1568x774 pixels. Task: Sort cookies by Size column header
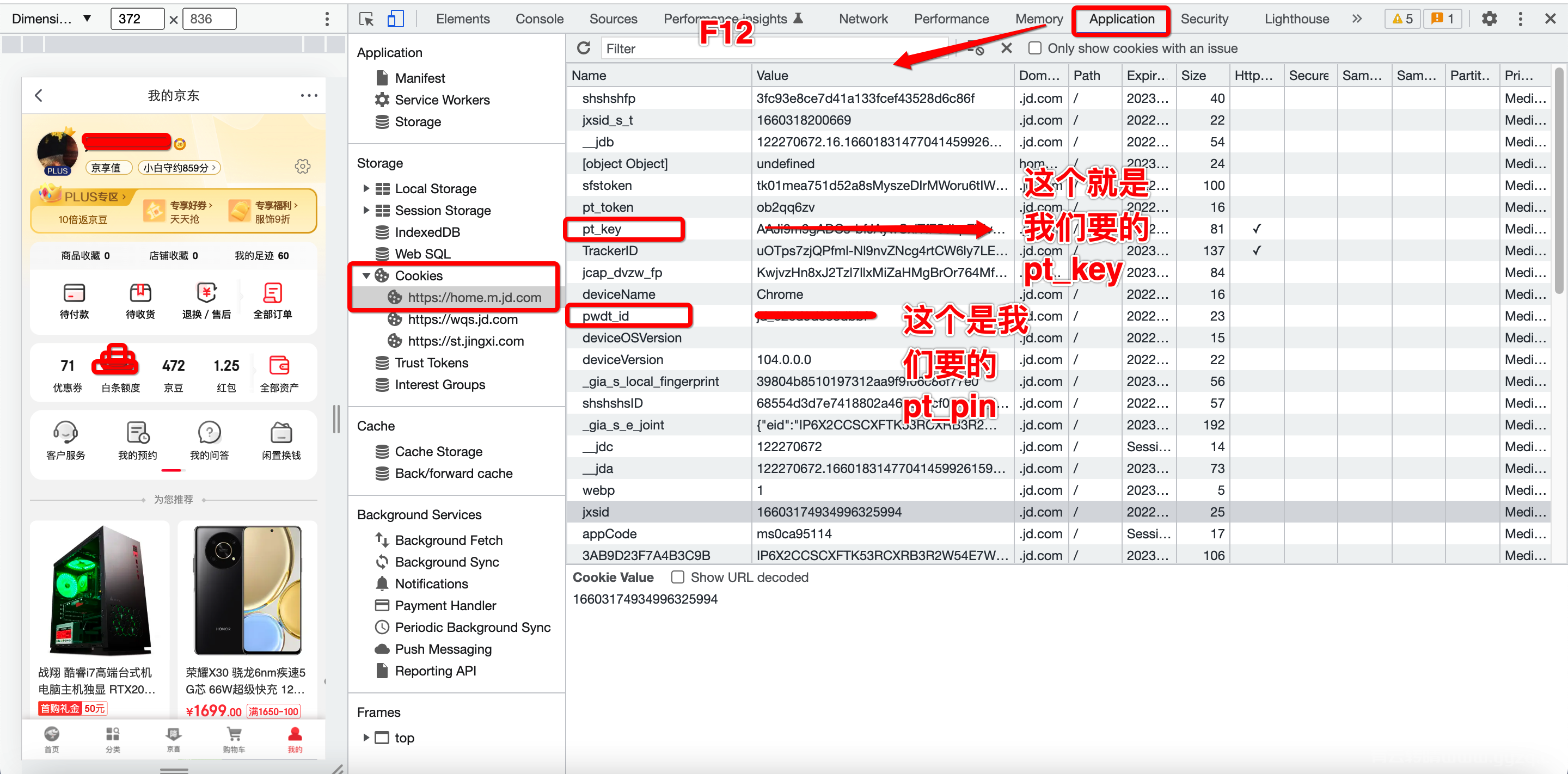coord(1202,75)
